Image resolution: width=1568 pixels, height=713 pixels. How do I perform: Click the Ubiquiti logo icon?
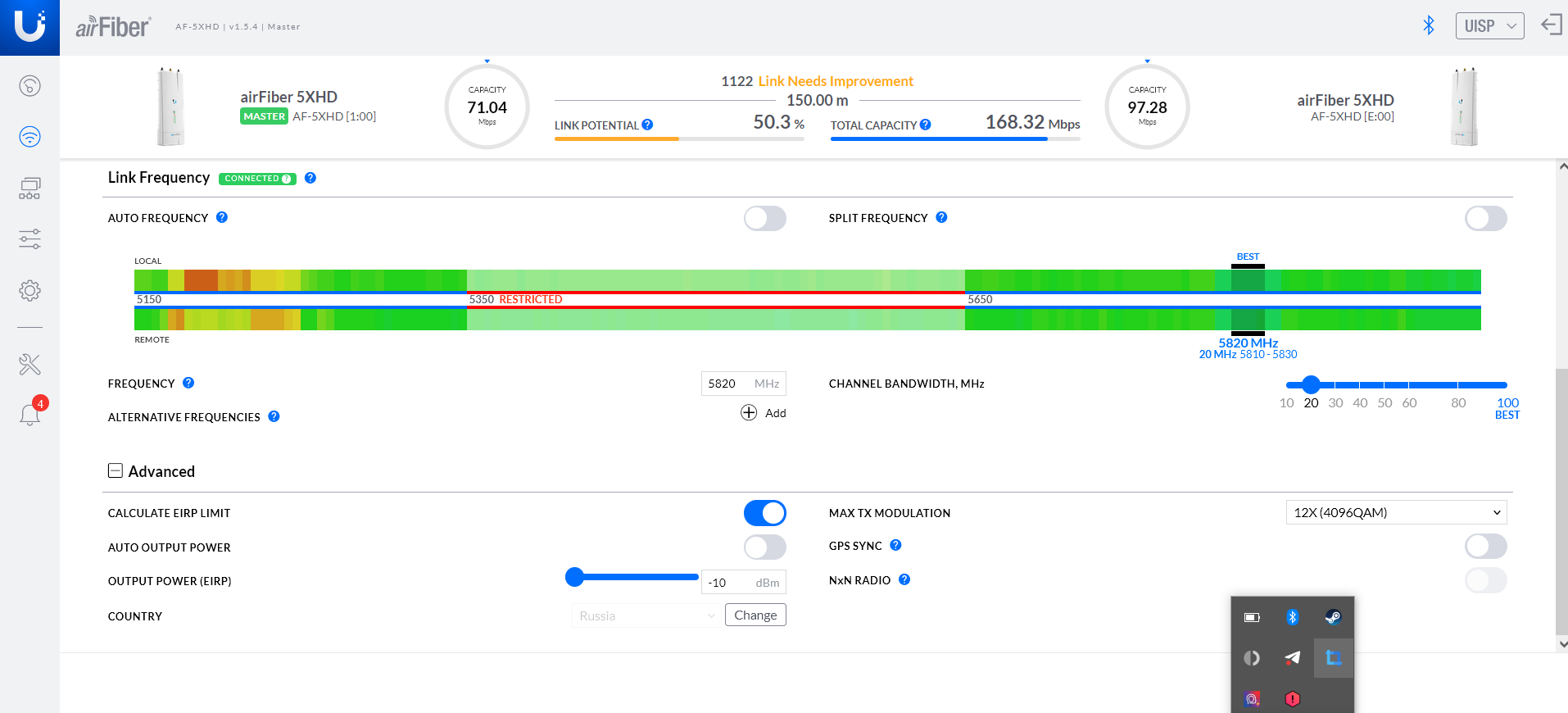pyautogui.click(x=29, y=27)
